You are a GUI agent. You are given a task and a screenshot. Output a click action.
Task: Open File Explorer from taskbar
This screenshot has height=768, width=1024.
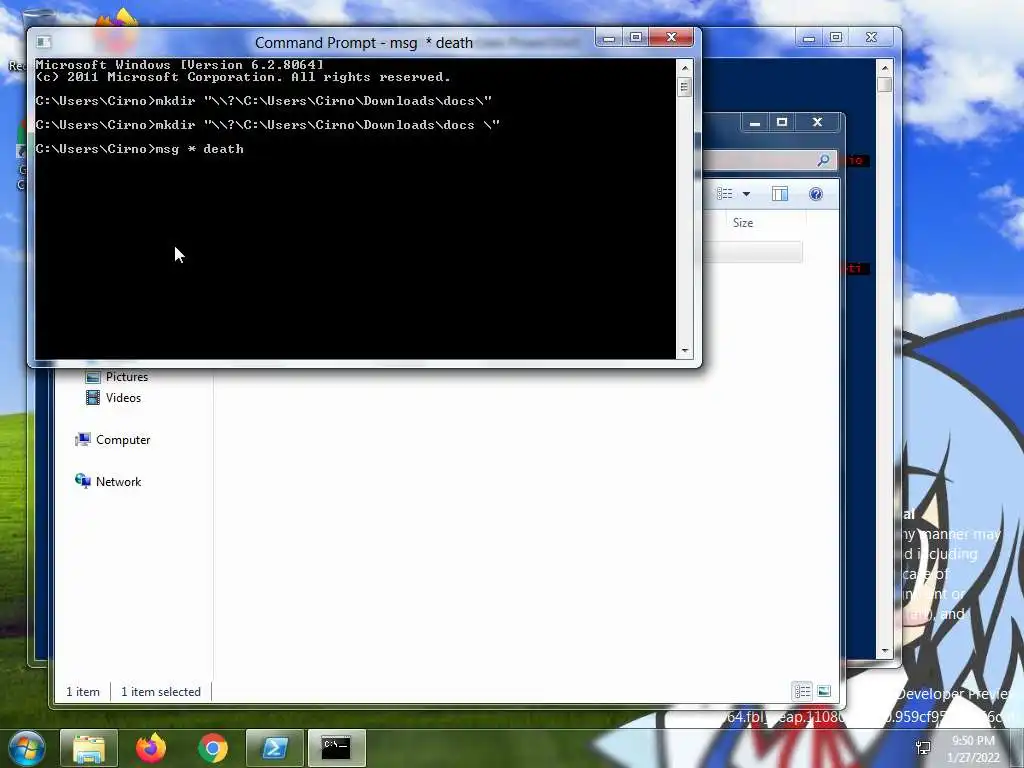click(89, 748)
